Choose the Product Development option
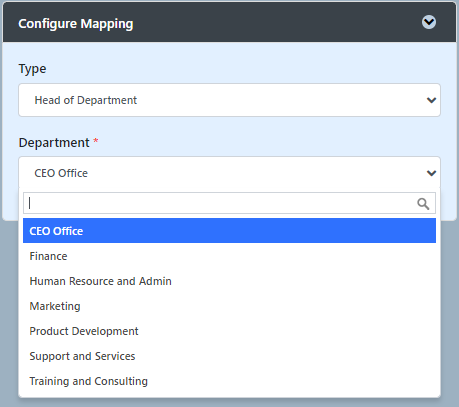459x407 pixels. [x=229, y=331]
